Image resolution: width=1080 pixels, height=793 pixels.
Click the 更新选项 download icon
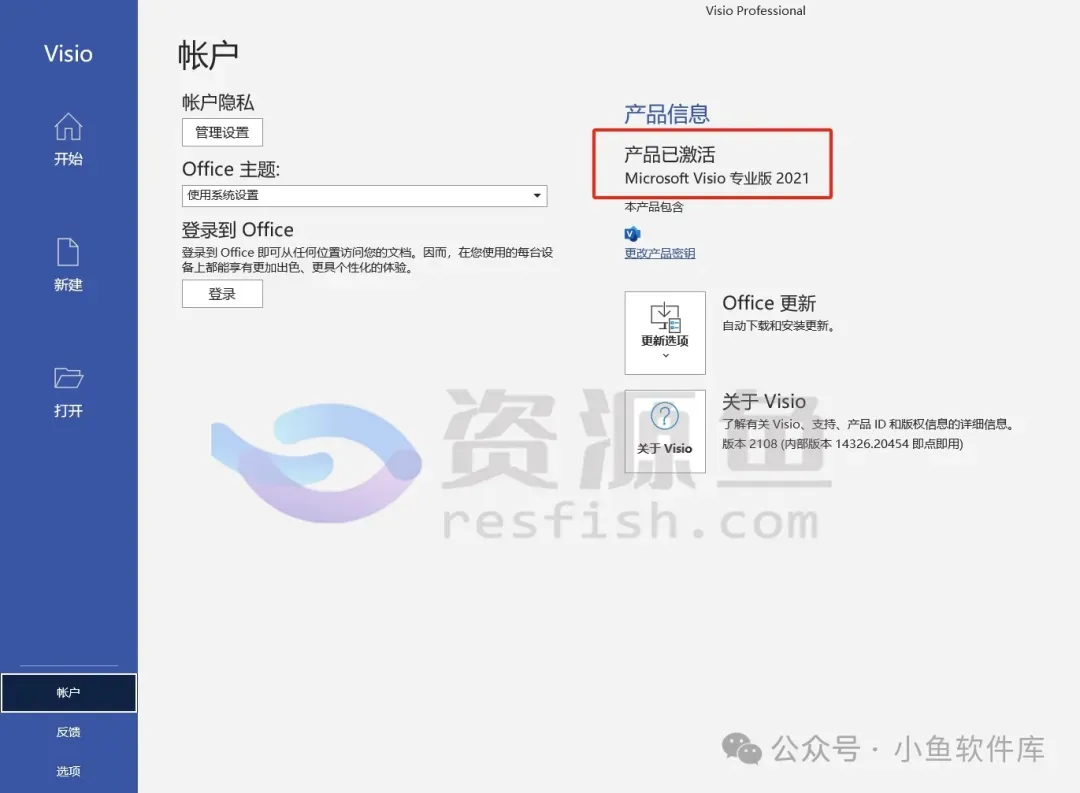(665, 317)
